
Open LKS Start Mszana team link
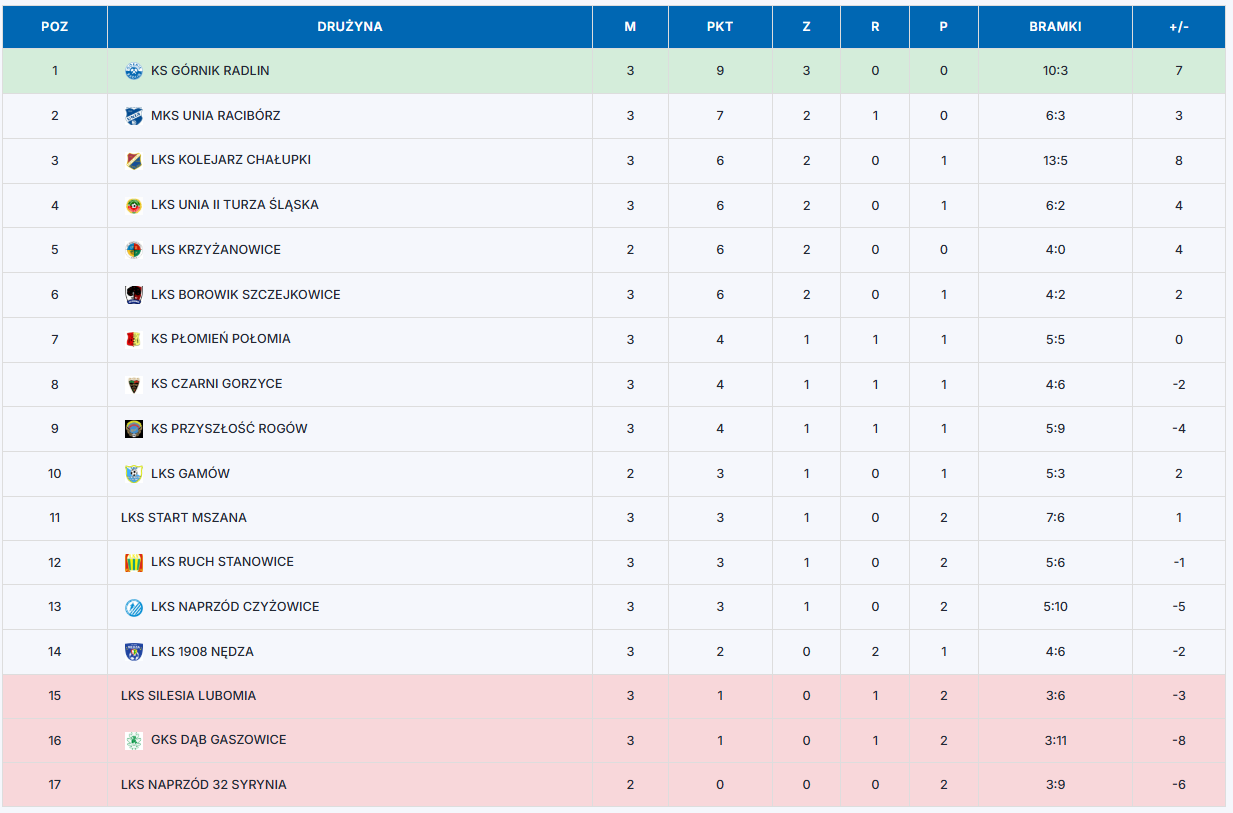184,518
